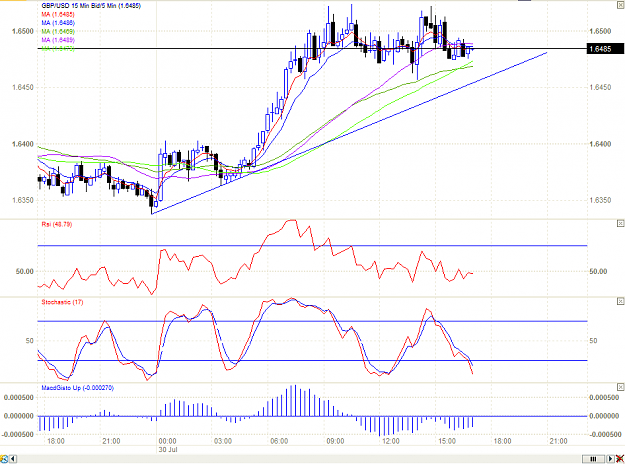Viewport: 625px width, 464px height.
Task: Click the blue ascending trendline's right end
Action: (x=546, y=53)
